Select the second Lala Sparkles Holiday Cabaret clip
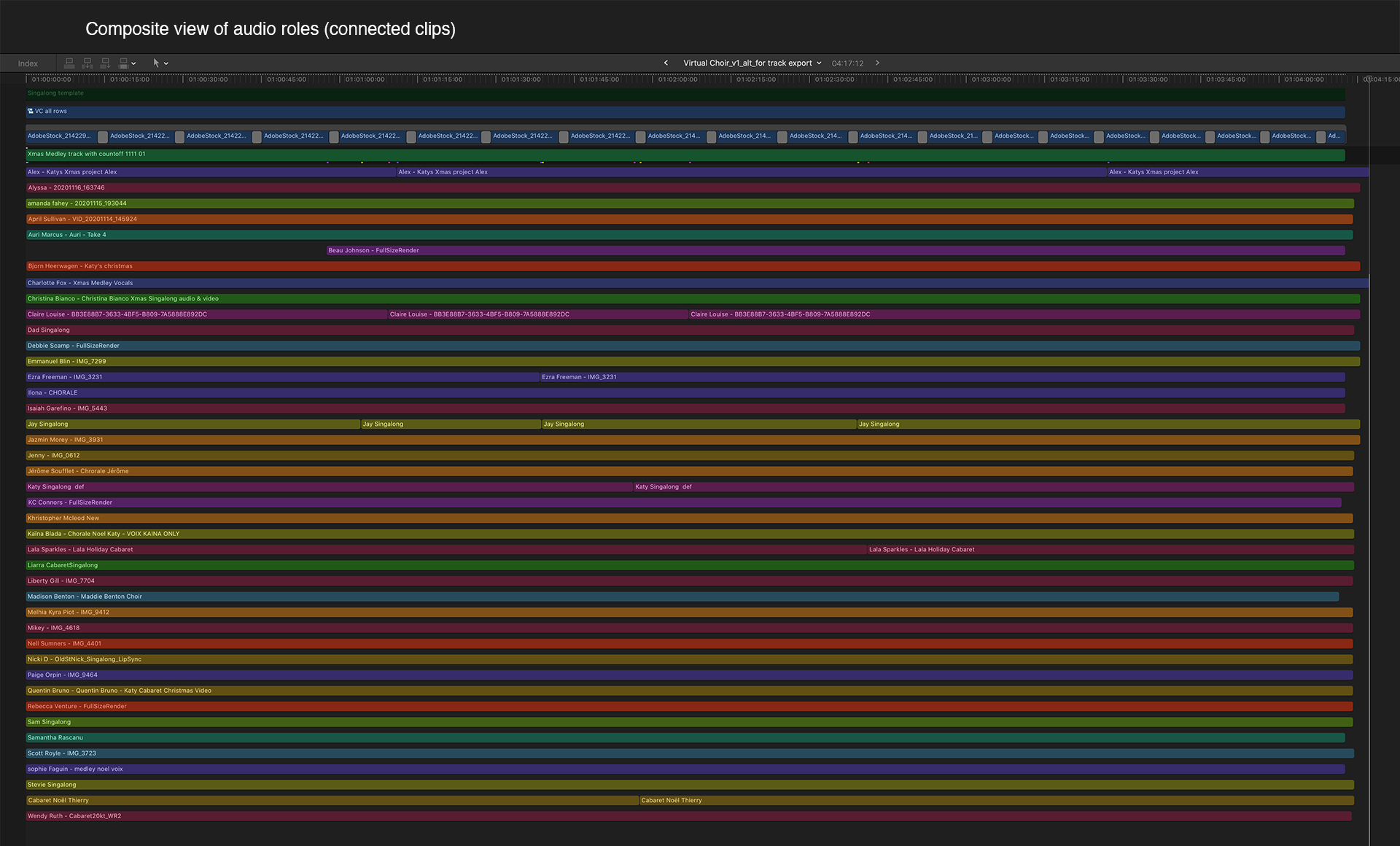This screenshot has width=1400, height=846. (x=1111, y=550)
